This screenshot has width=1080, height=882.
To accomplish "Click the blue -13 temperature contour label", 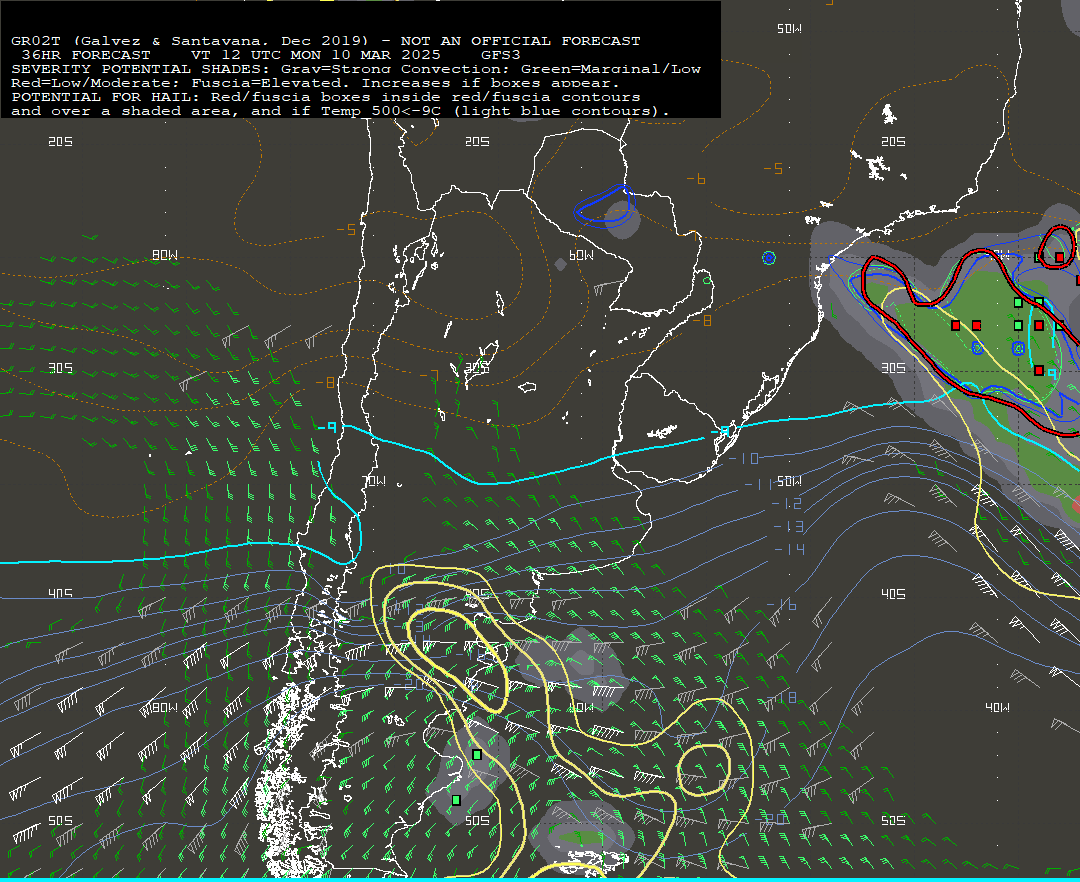I will click(x=789, y=527).
